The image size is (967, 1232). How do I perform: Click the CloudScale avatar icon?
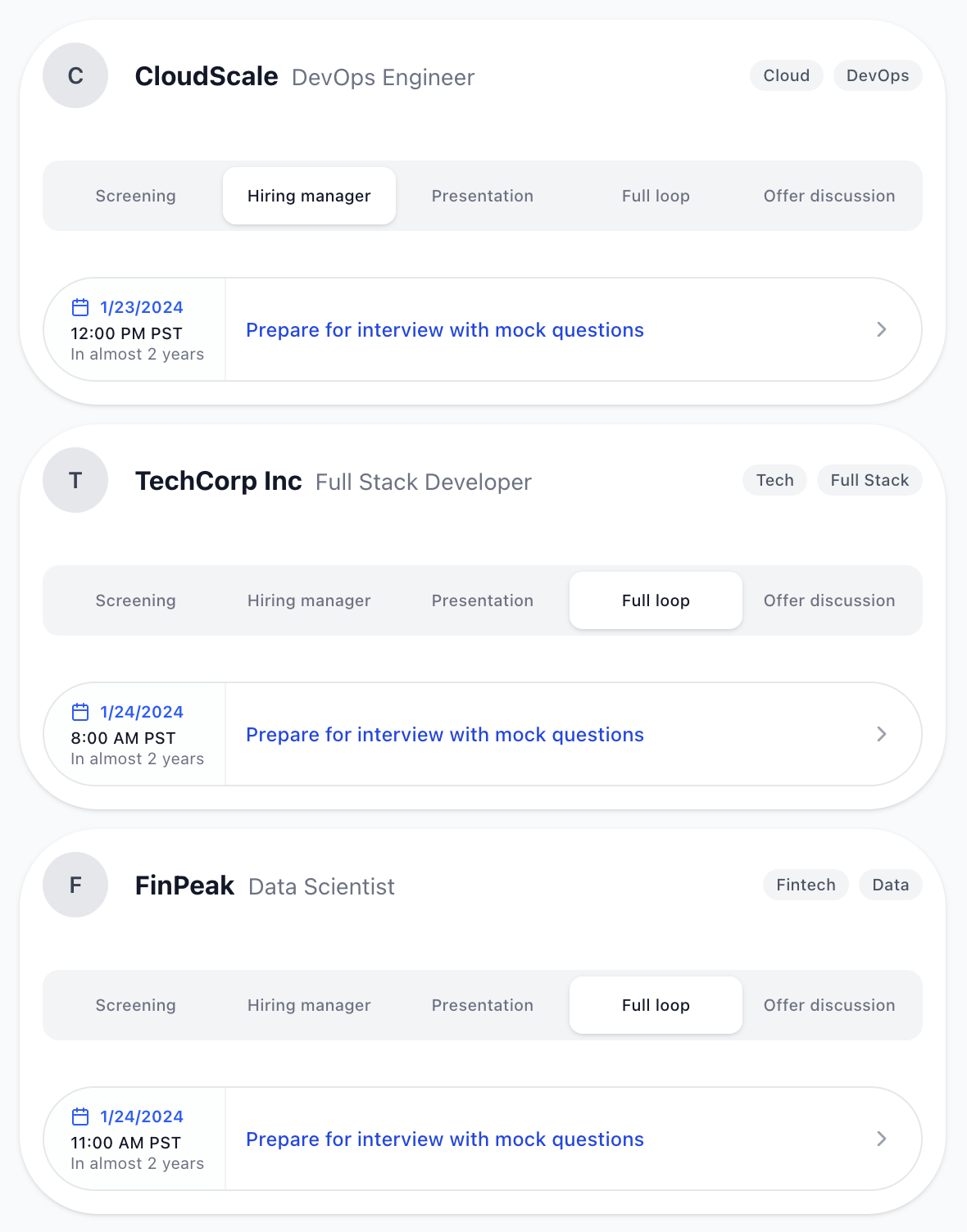[x=75, y=75]
